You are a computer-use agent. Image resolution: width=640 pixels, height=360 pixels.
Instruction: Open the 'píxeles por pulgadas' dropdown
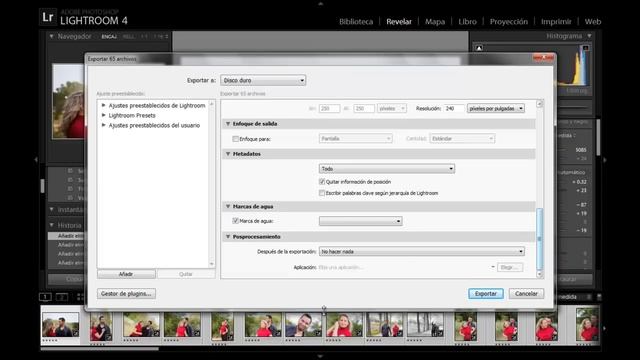[496, 109]
